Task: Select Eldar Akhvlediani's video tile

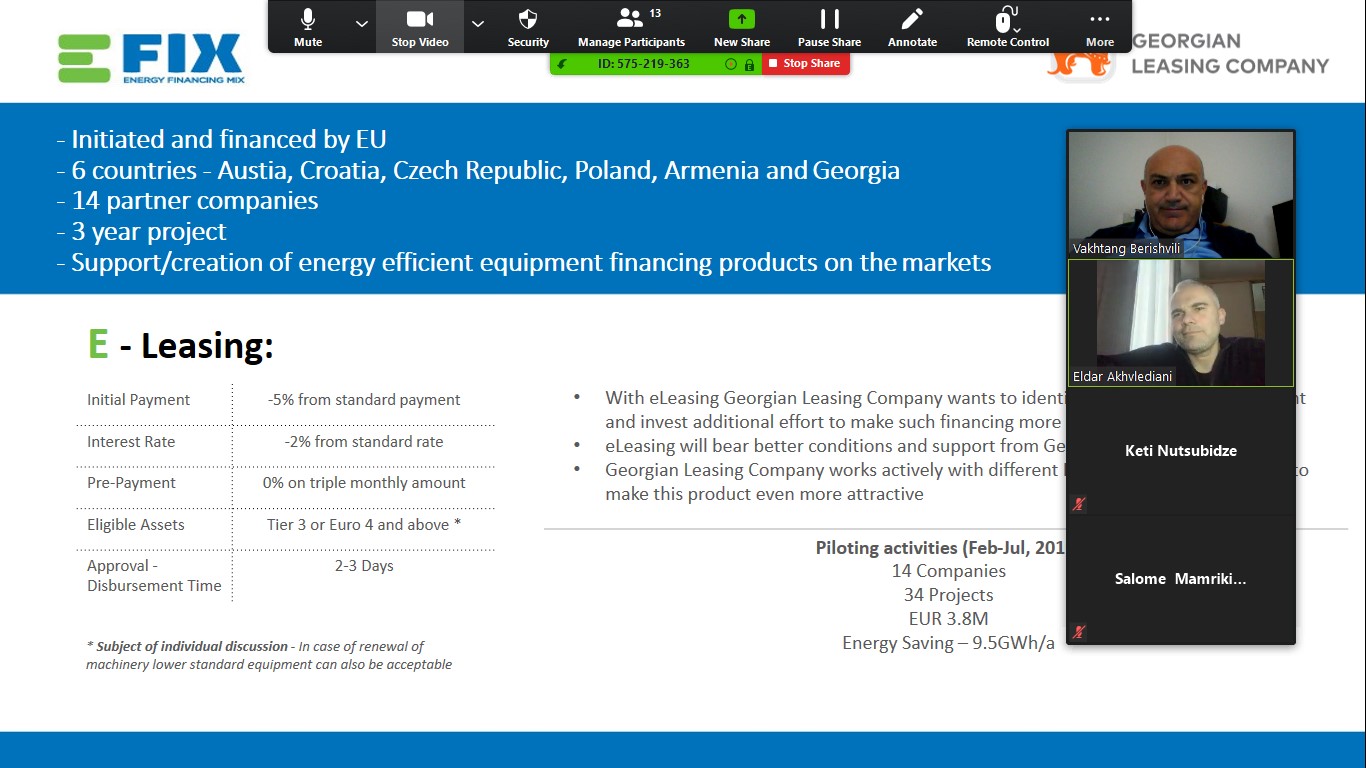Action: pyautogui.click(x=1181, y=323)
